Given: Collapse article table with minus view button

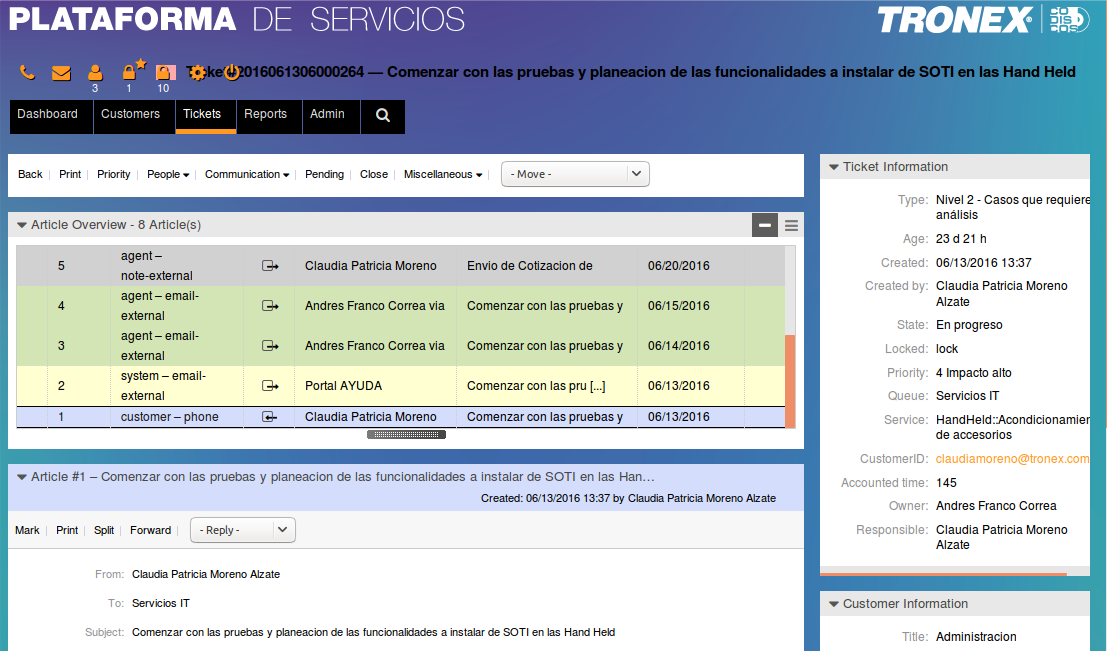Looking at the screenshot, I should tap(765, 225).
